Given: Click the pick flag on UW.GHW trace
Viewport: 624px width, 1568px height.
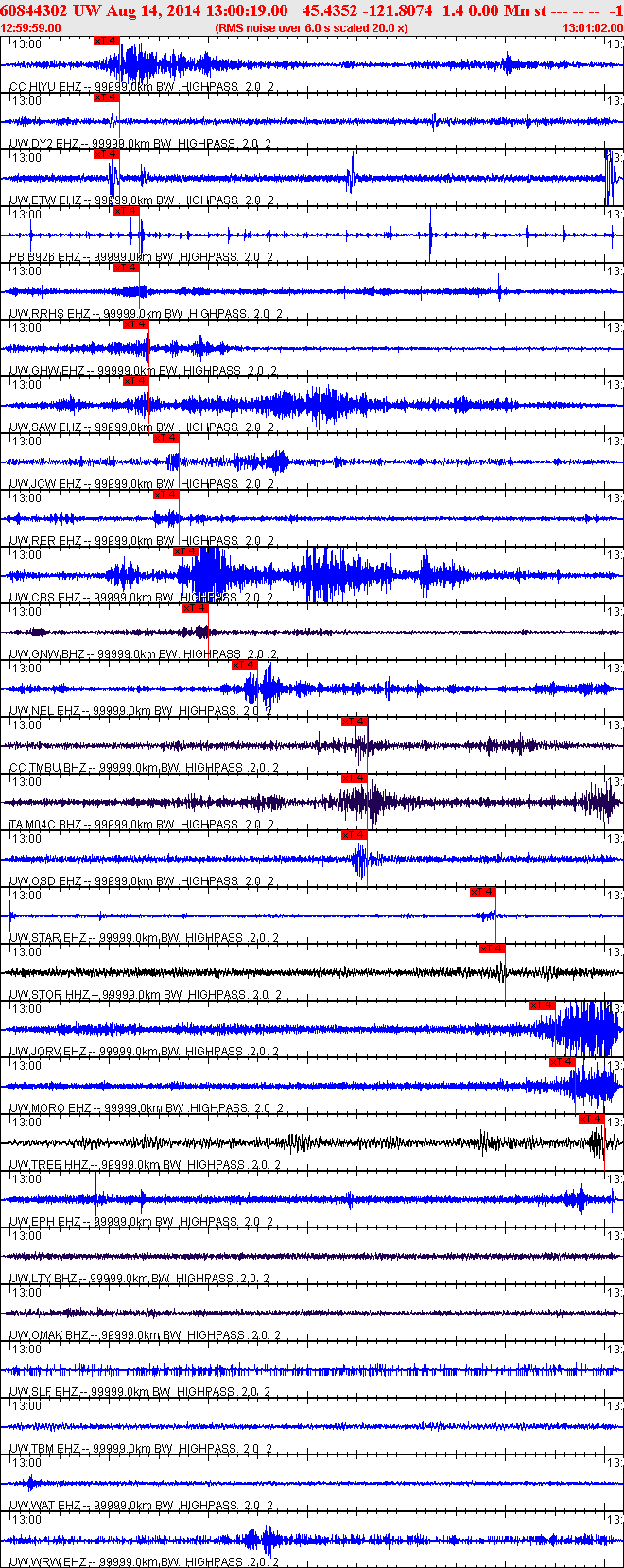Looking at the screenshot, I should [x=136, y=324].
